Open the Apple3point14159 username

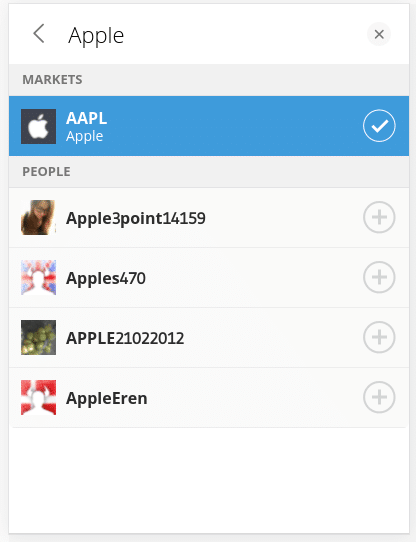[x=136, y=218]
